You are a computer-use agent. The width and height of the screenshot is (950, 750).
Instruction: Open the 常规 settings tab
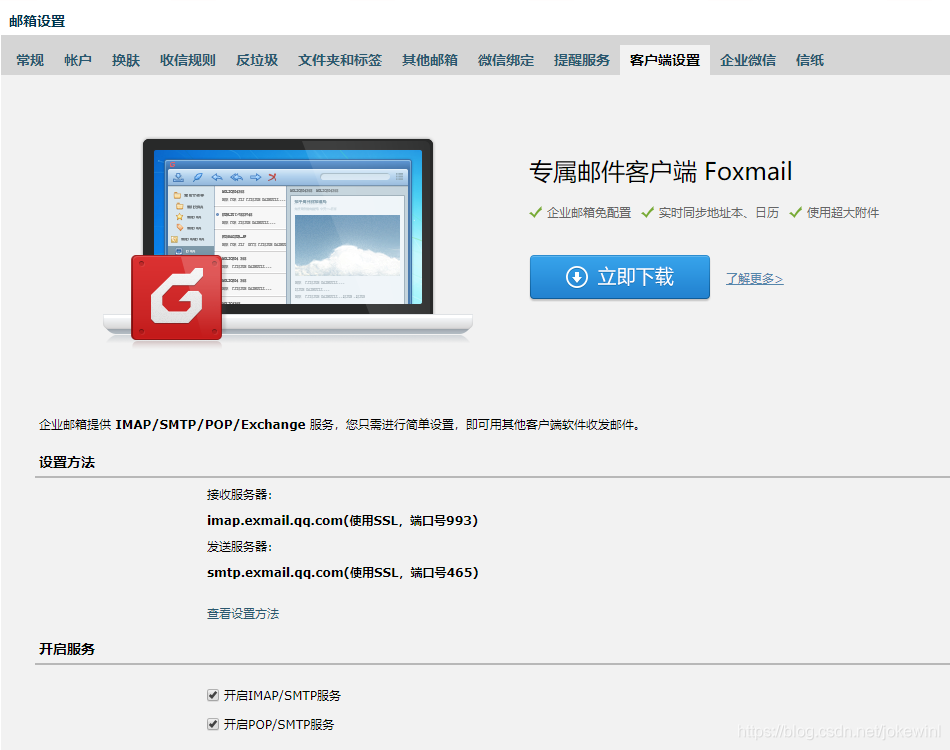[30, 60]
